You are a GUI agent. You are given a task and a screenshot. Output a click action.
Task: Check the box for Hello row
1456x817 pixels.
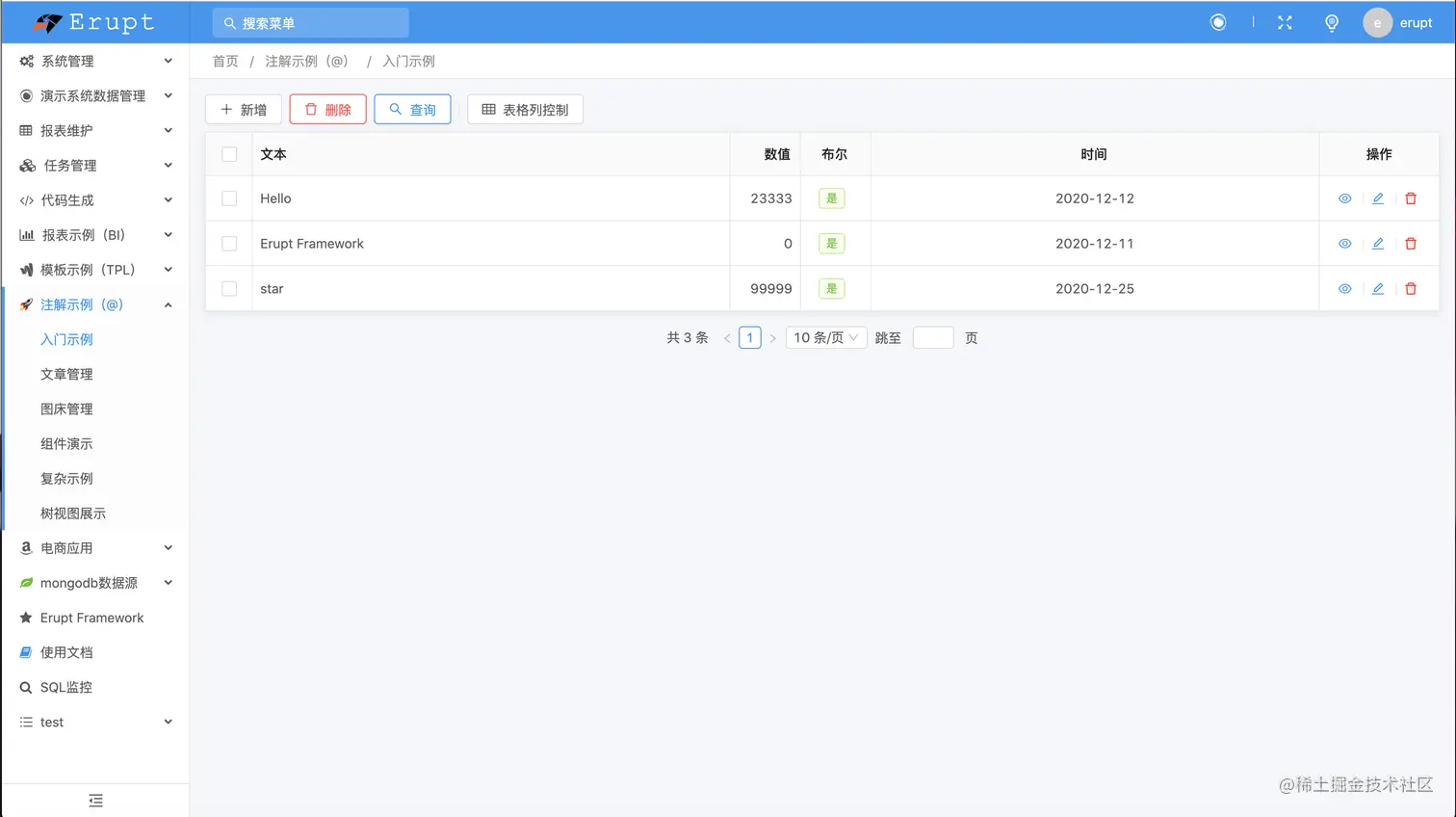coord(229,198)
